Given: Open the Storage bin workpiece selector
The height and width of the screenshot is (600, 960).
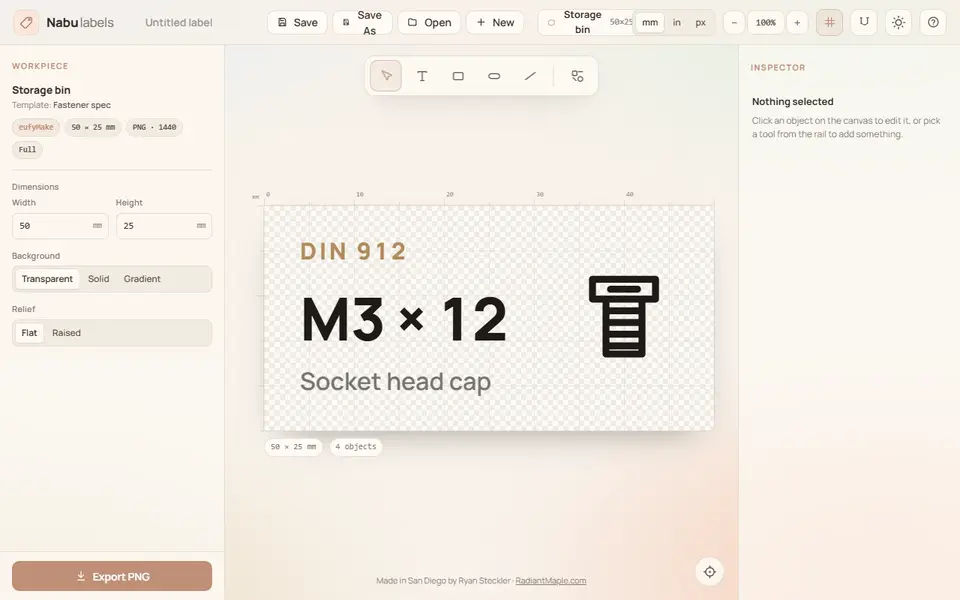Looking at the screenshot, I should (x=585, y=23).
